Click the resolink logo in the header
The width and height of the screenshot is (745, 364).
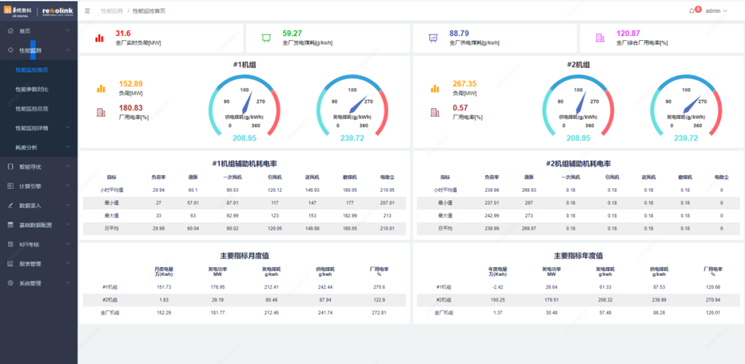point(57,10)
